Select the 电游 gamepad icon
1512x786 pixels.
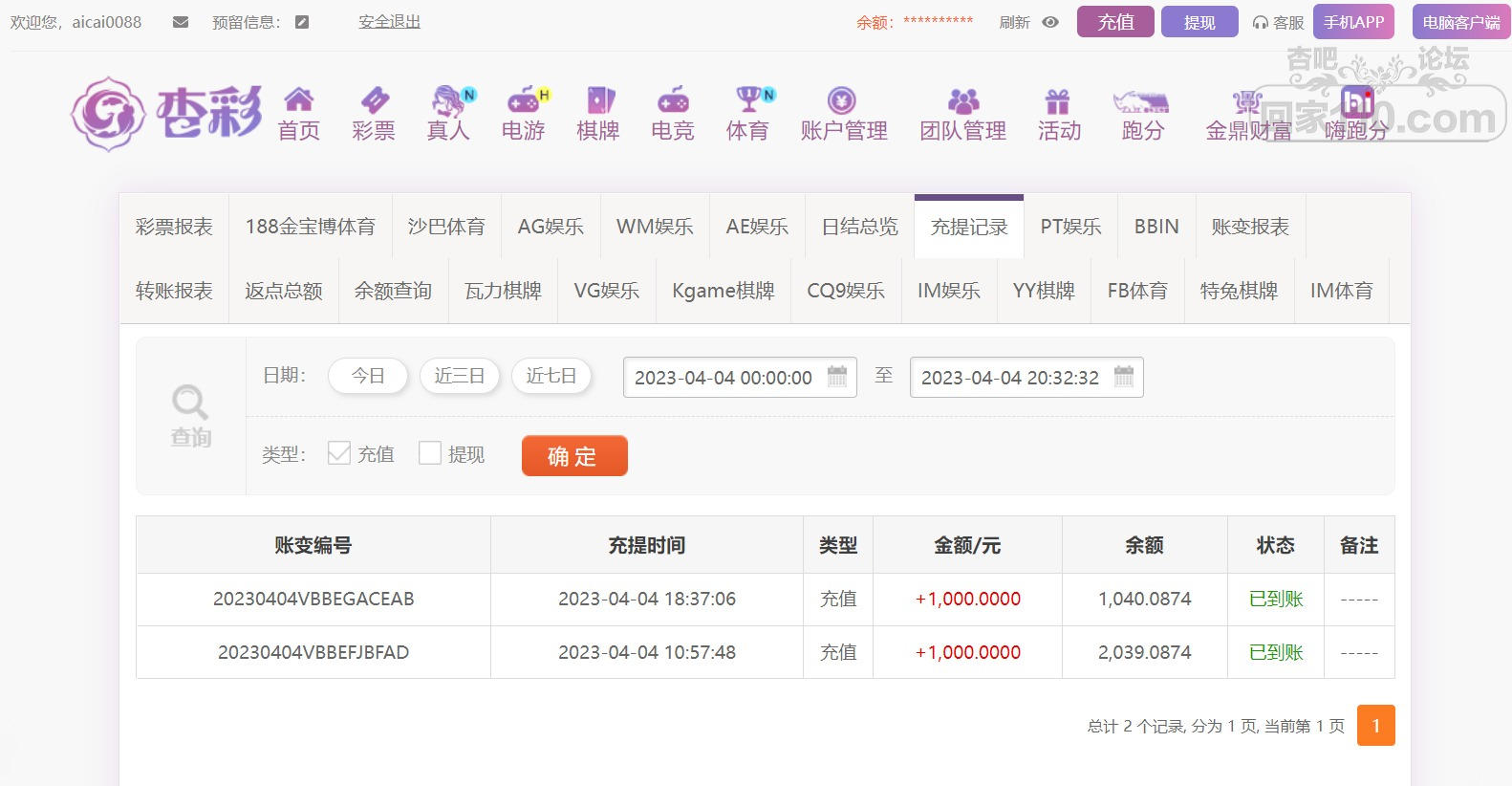click(523, 99)
